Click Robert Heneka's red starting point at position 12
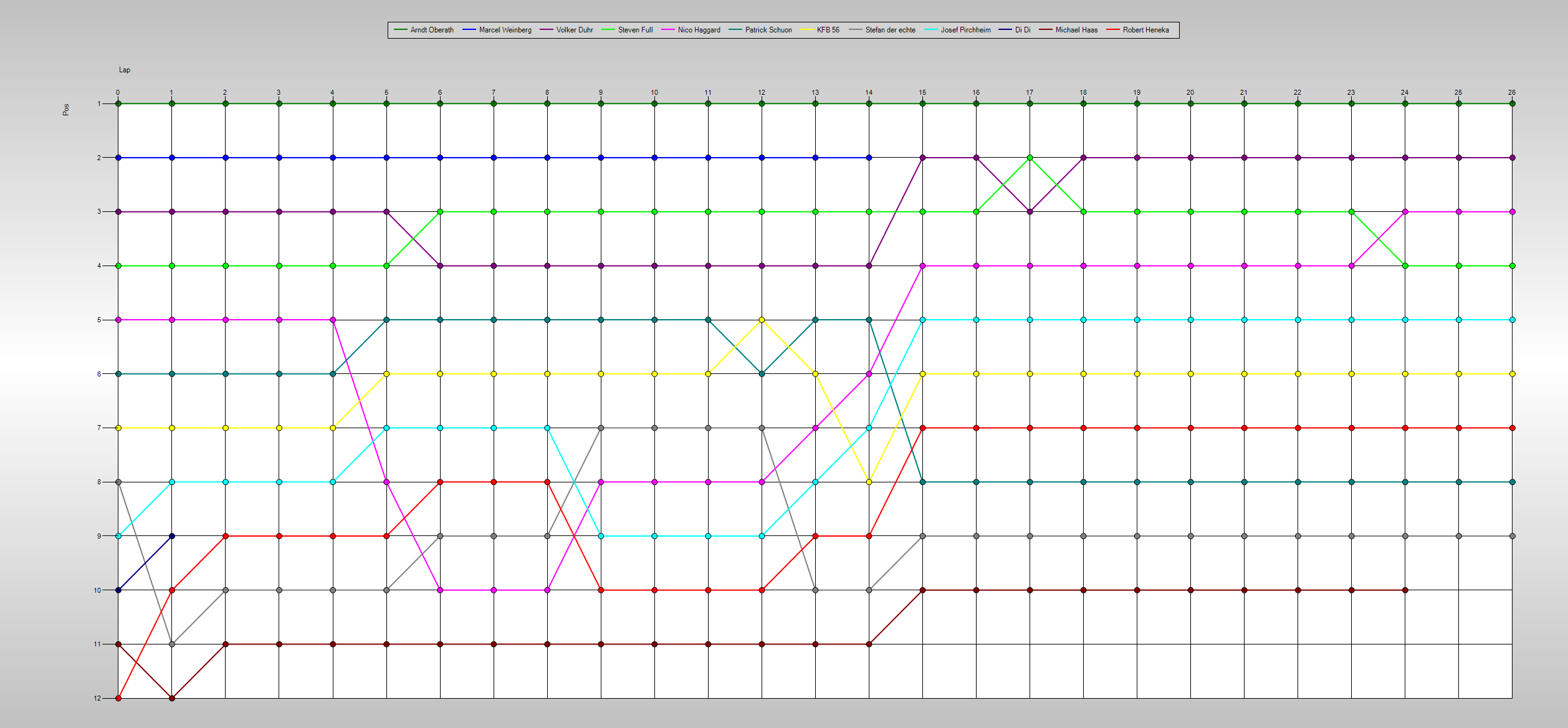Viewport: 1568px width, 728px height. tap(118, 698)
